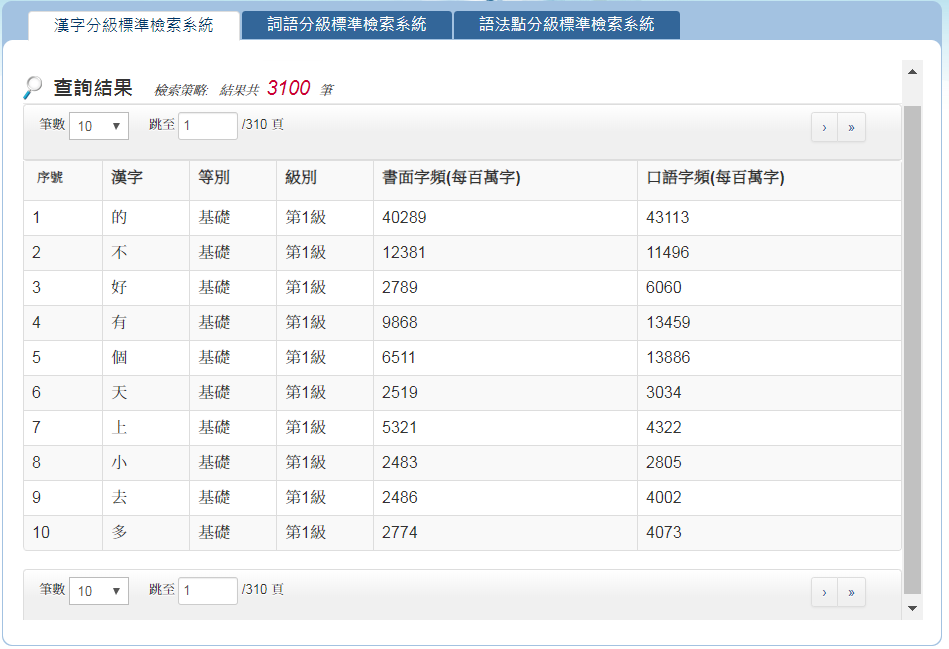Jump to last page using bottom double-arrow
The image size is (949, 649).
point(851,592)
